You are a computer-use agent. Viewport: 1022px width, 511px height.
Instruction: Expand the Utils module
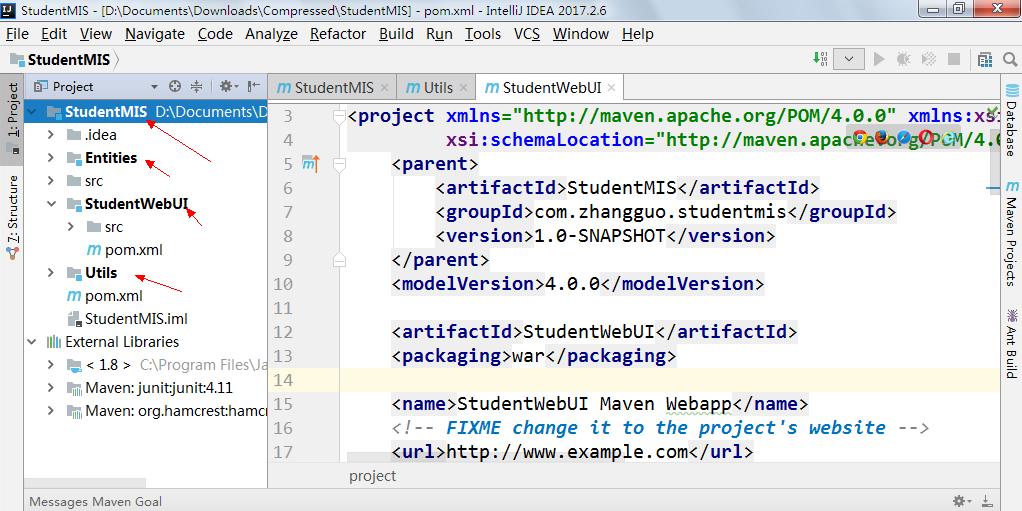pos(51,272)
